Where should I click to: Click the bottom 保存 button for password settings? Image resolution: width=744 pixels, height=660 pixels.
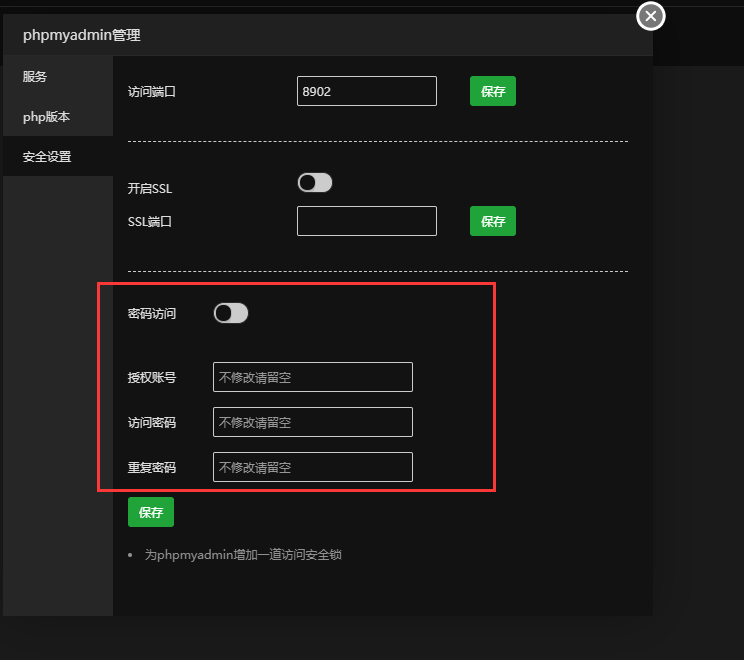[x=151, y=512]
